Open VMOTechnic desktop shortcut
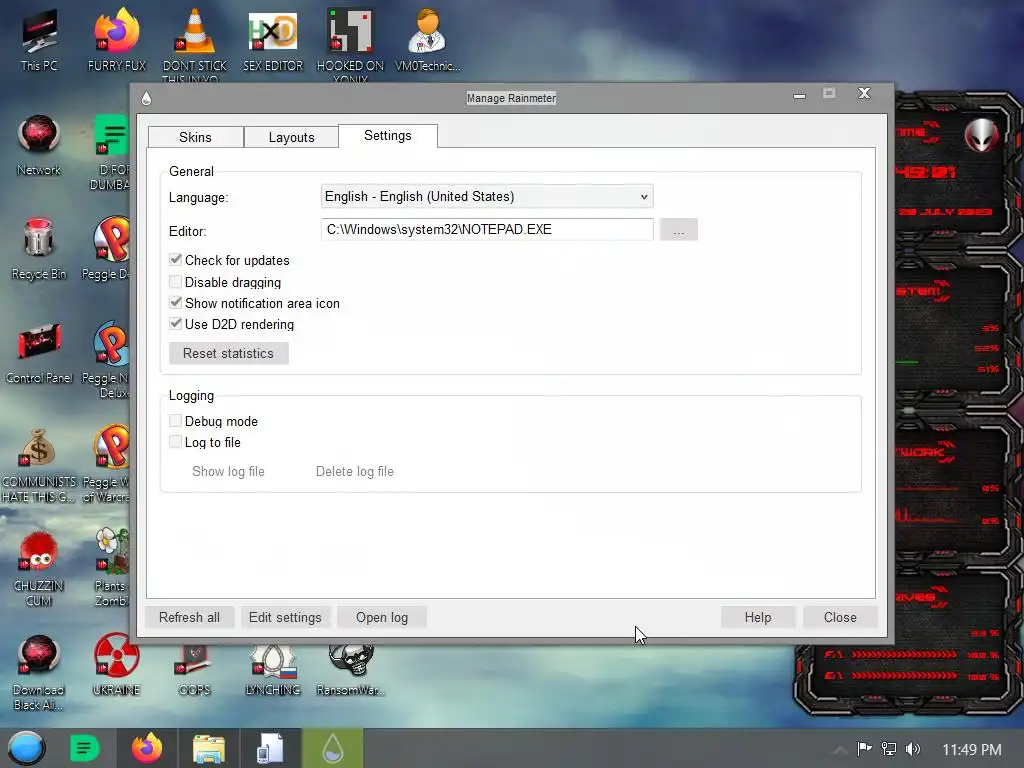Screen dimensions: 1024x768 click(x=427, y=40)
